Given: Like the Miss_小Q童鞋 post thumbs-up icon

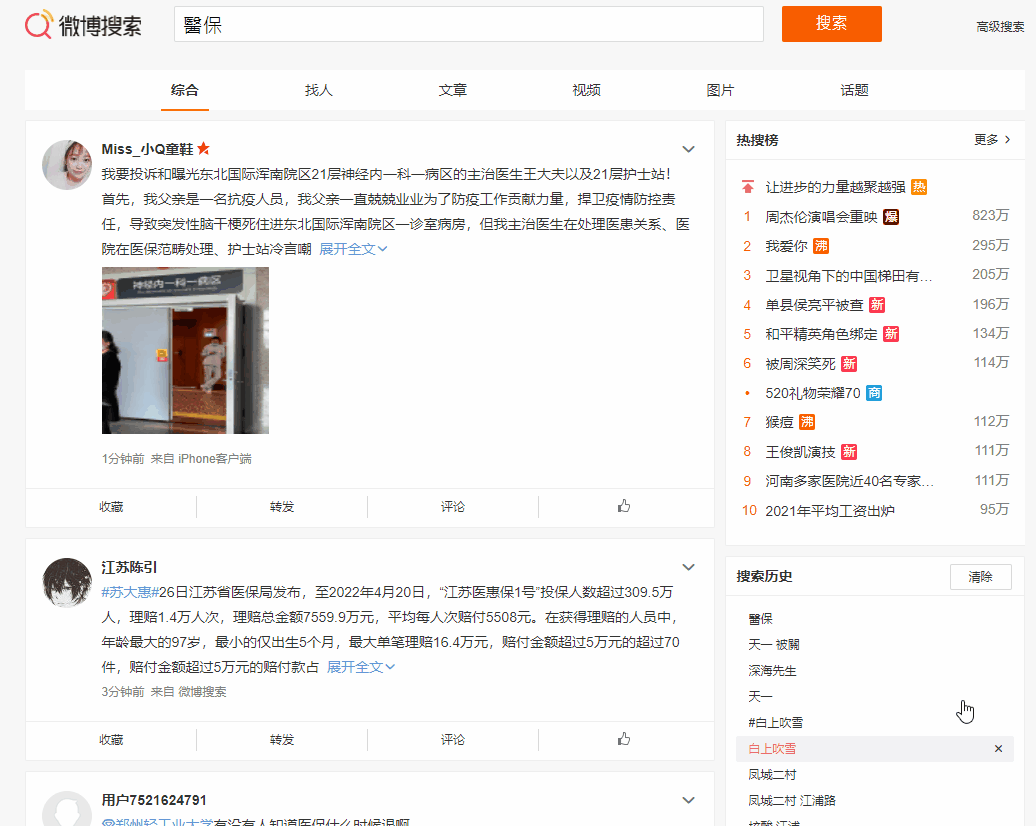Looking at the screenshot, I should [624, 506].
